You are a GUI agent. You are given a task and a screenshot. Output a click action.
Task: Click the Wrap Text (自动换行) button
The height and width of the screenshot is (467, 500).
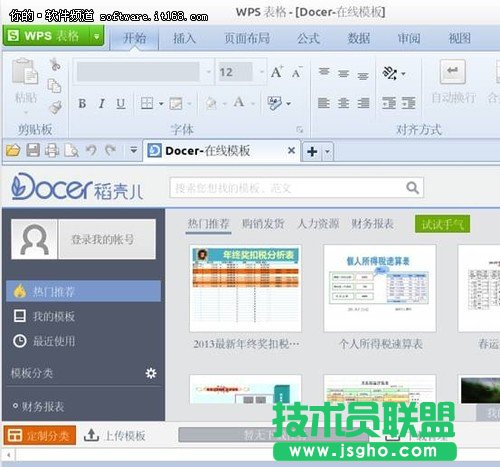pyautogui.click(x=453, y=82)
